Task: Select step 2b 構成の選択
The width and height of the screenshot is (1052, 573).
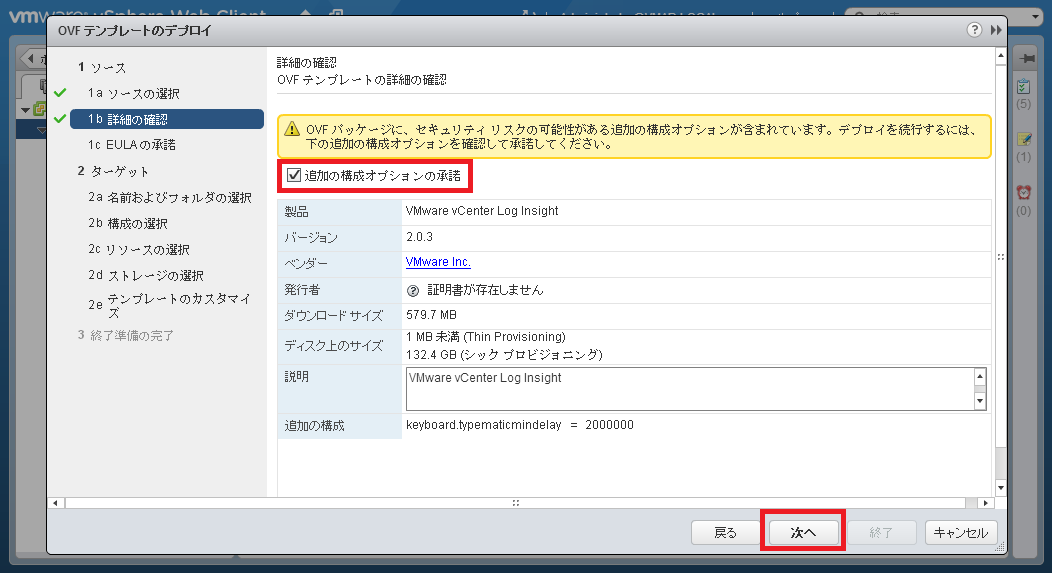Action: click(x=128, y=223)
